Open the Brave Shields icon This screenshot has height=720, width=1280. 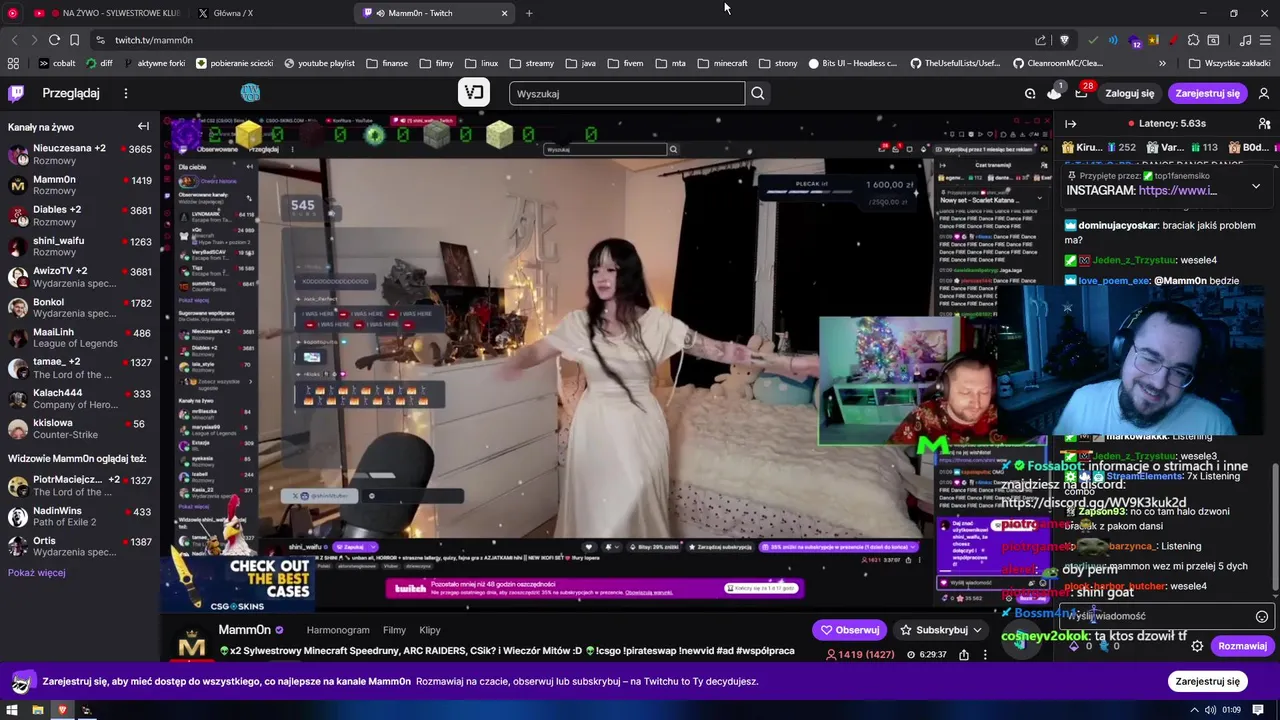click(x=1064, y=40)
